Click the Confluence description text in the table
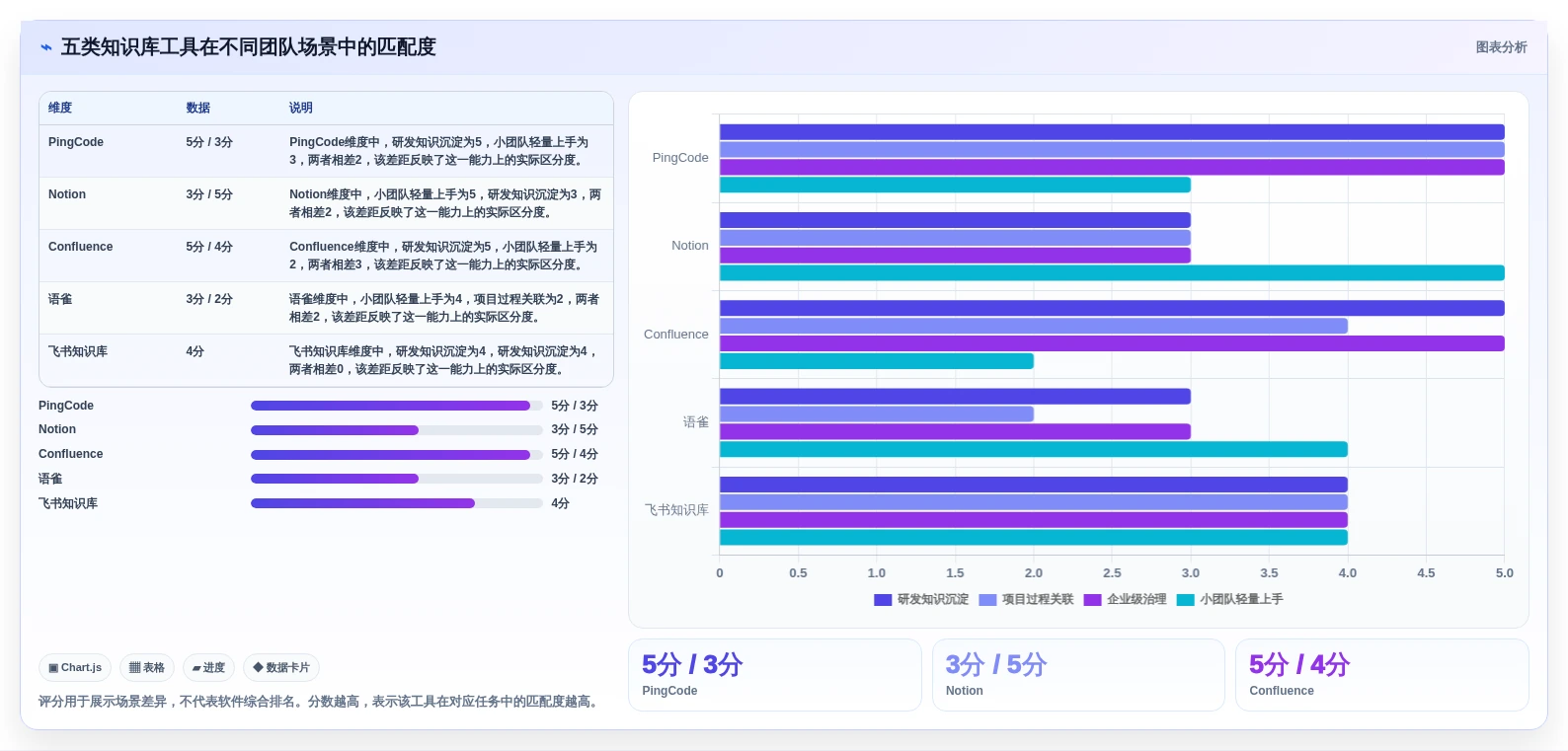1568x751 pixels. click(443, 256)
